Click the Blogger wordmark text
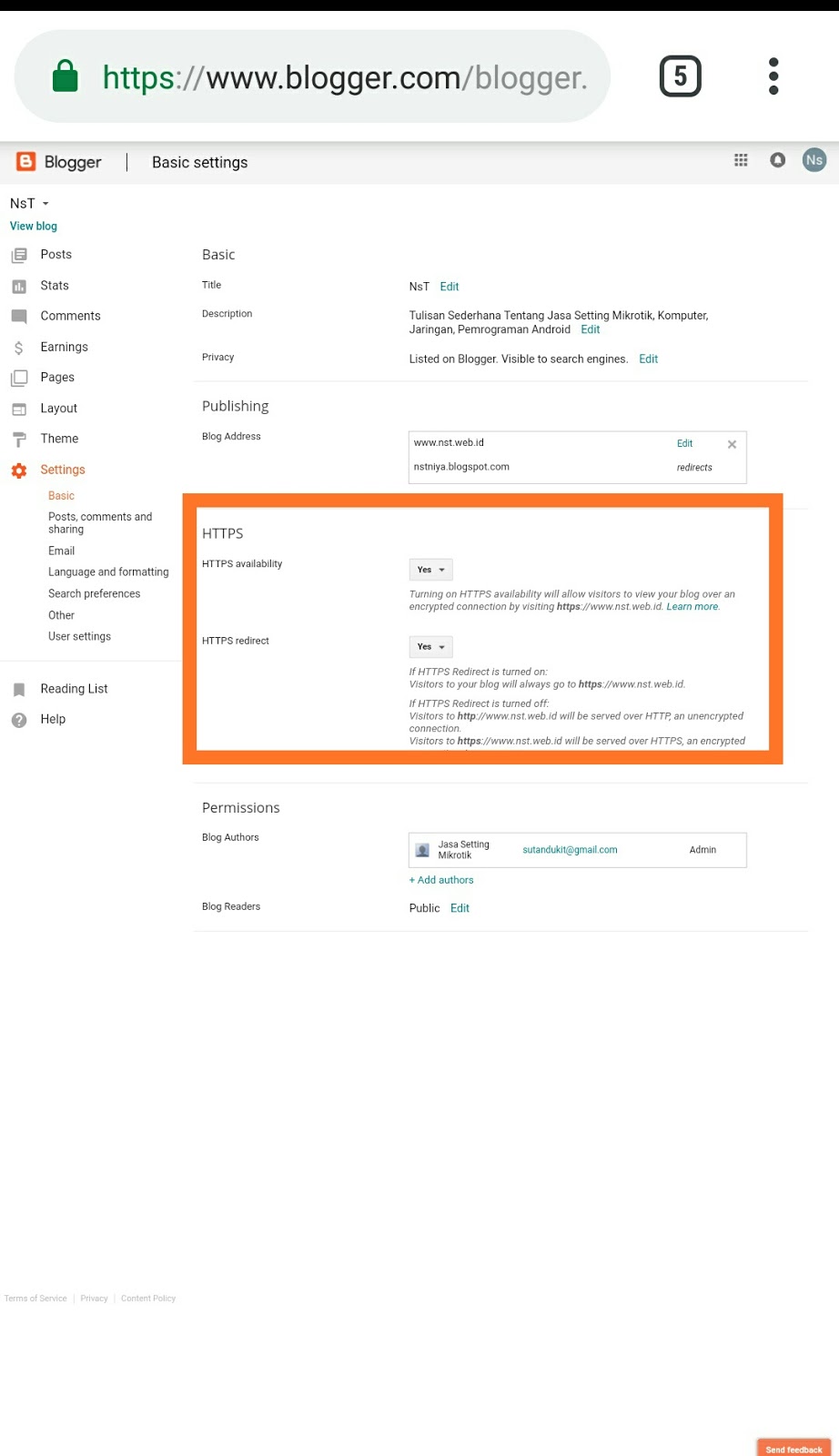Screen dimensions: 839x1456 coord(73,162)
